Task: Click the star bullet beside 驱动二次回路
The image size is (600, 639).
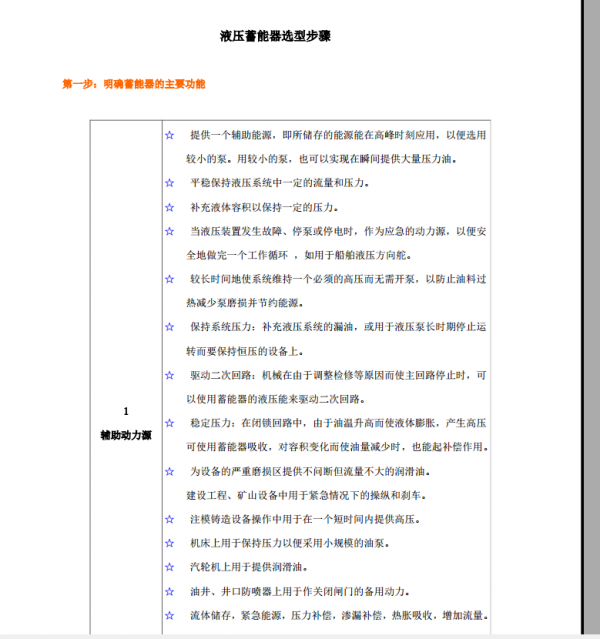Action: tap(169, 375)
